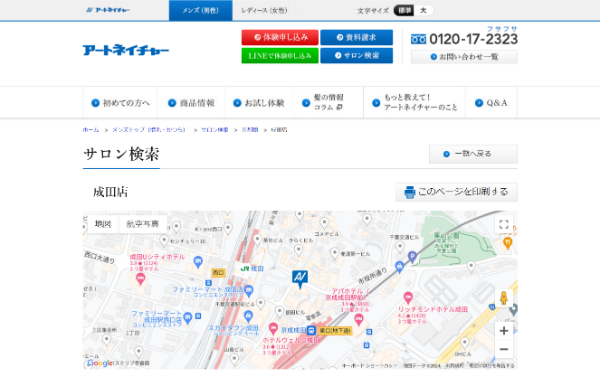The width and height of the screenshot is (600, 377).
Task: Click 地図の誤りを報告する link
Action: point(492,366)
